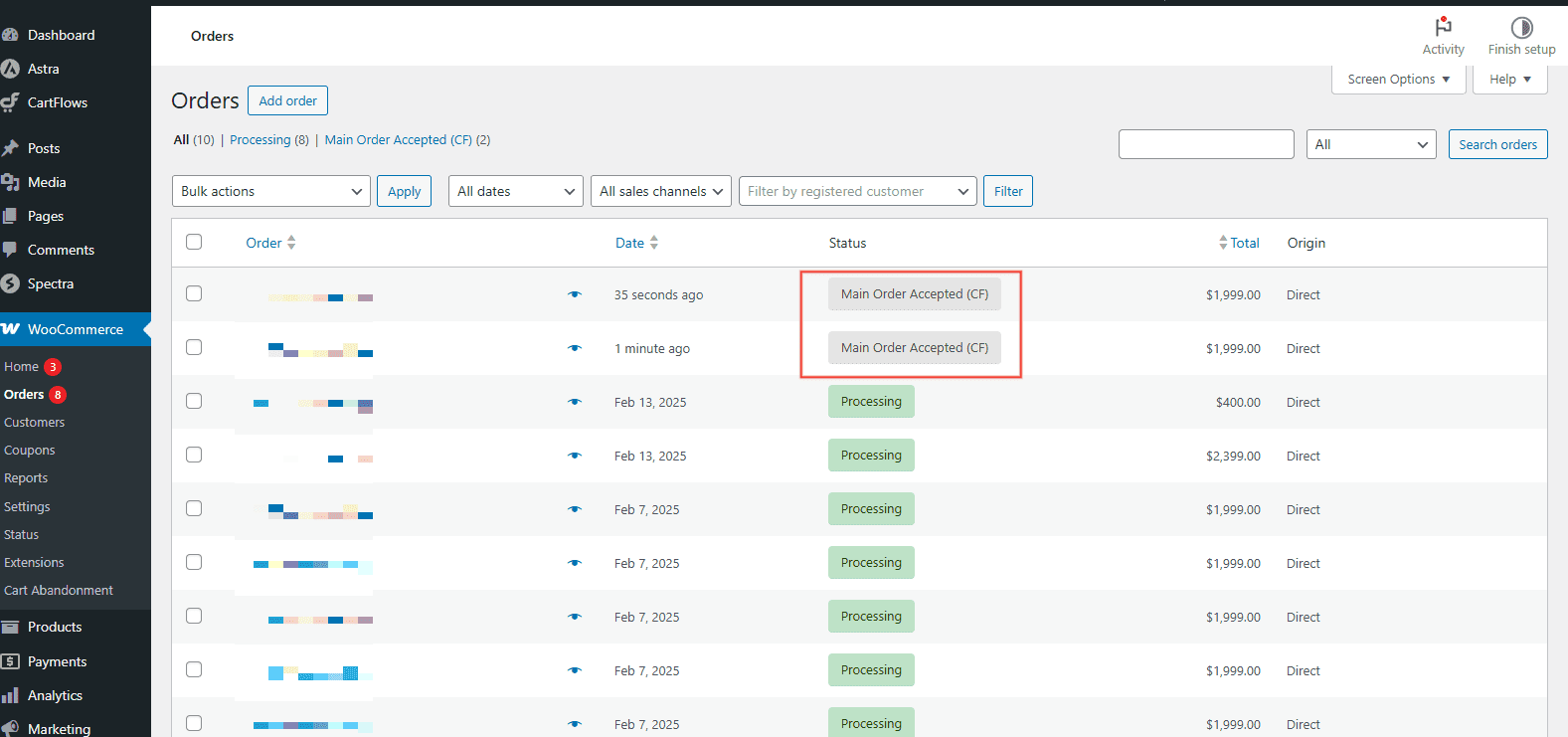Open the Activity flag icon
1568x737 pixels.
coord(1443,27)
